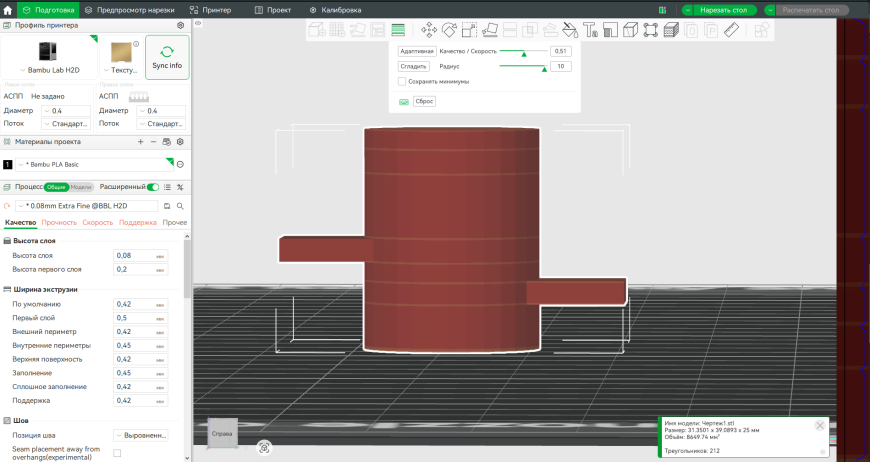Click the Справа view cube
This screenshot has height=462, width=870.
[222, 433]
